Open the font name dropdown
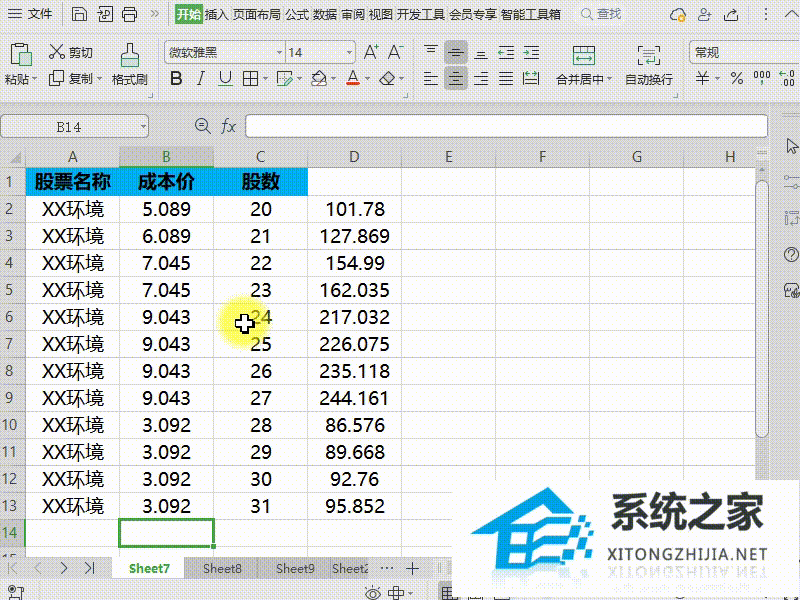Viewport: 800px width, 600px height. tap(279, 52)
